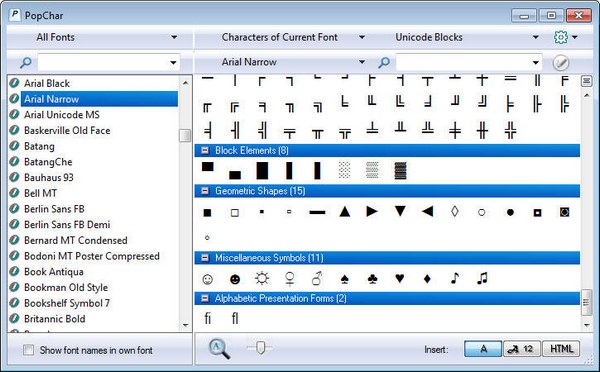600x372 pixels.
Task: Pick the beamed eighth notes character
Action: pos(483,278)
